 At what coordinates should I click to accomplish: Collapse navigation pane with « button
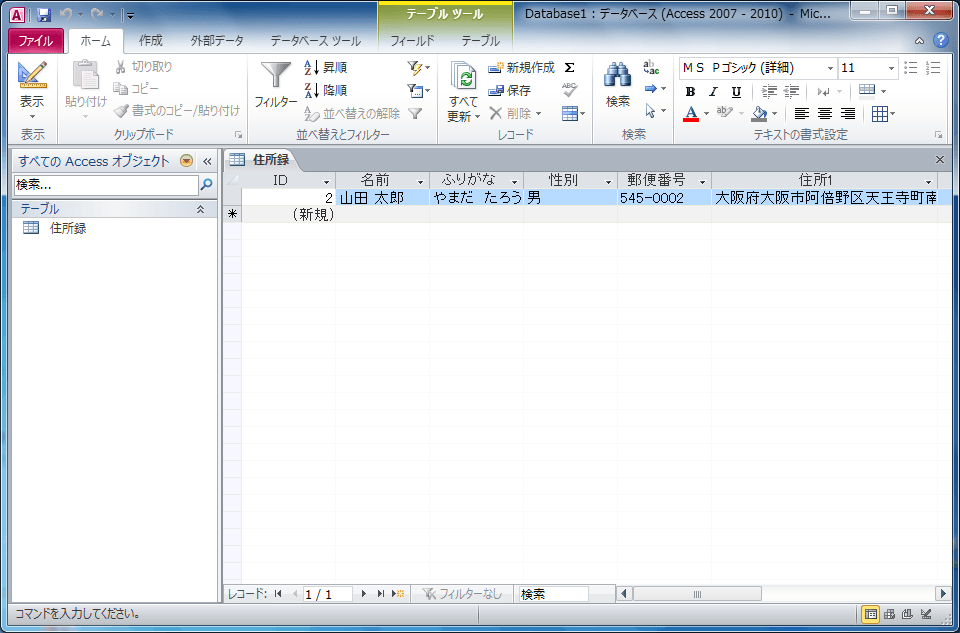coord(207,161)
